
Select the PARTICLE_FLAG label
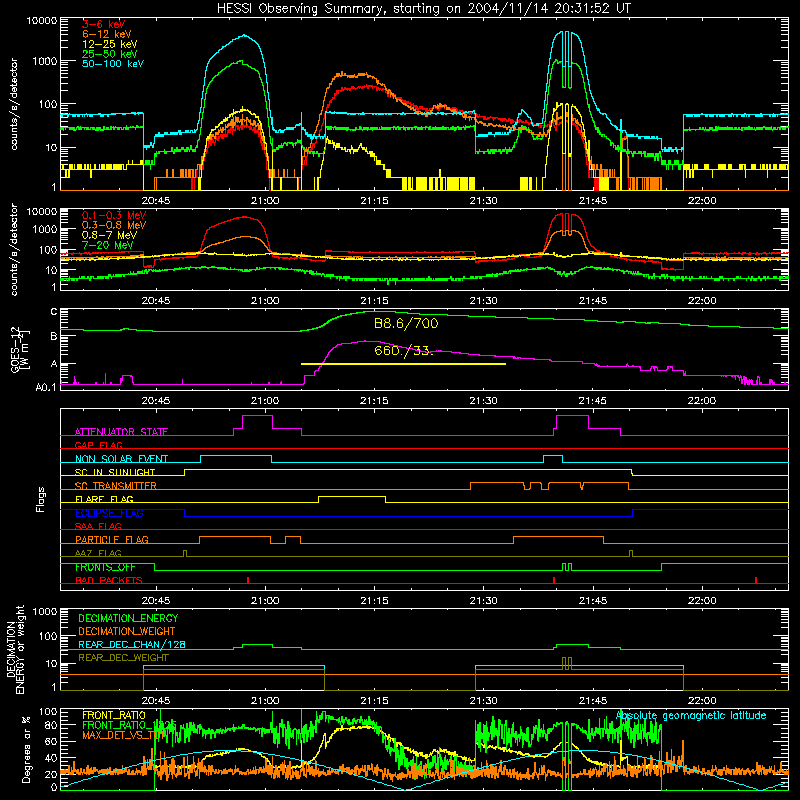(x=112, y=540)
